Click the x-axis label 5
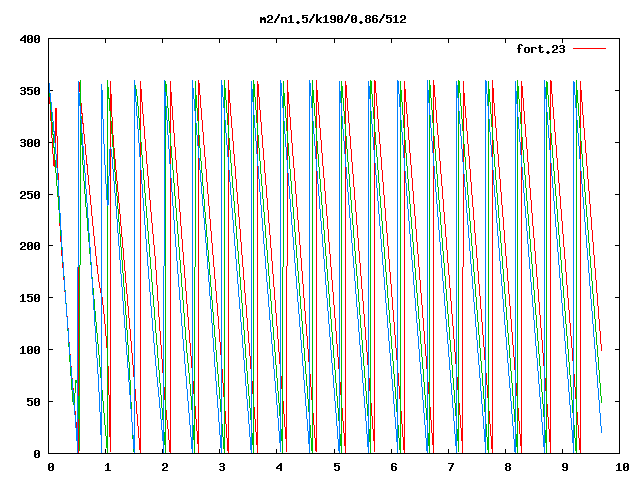This screenshot has width=640, height=480. click(336, 467)
